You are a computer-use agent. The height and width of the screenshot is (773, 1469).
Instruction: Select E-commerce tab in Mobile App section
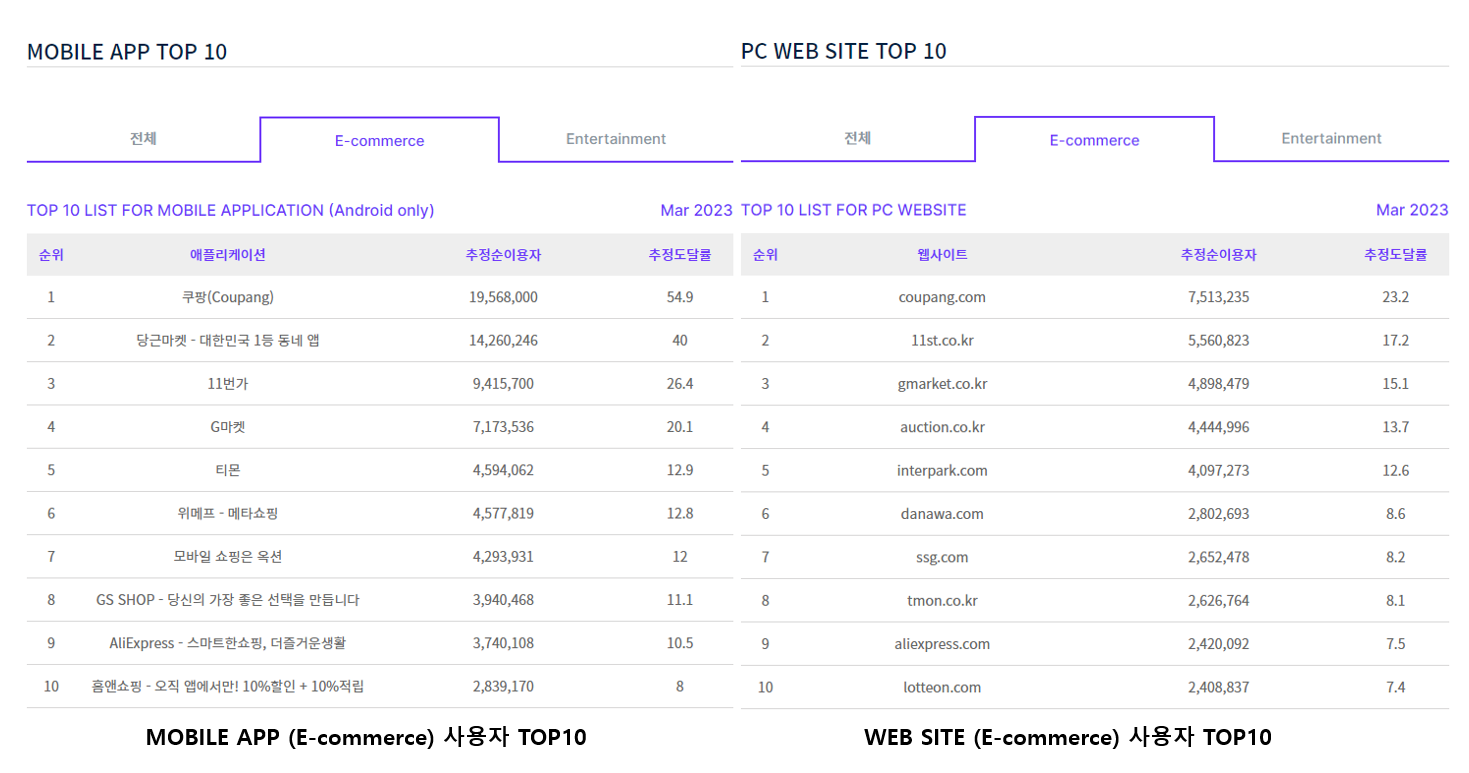[x=379, y=141]
